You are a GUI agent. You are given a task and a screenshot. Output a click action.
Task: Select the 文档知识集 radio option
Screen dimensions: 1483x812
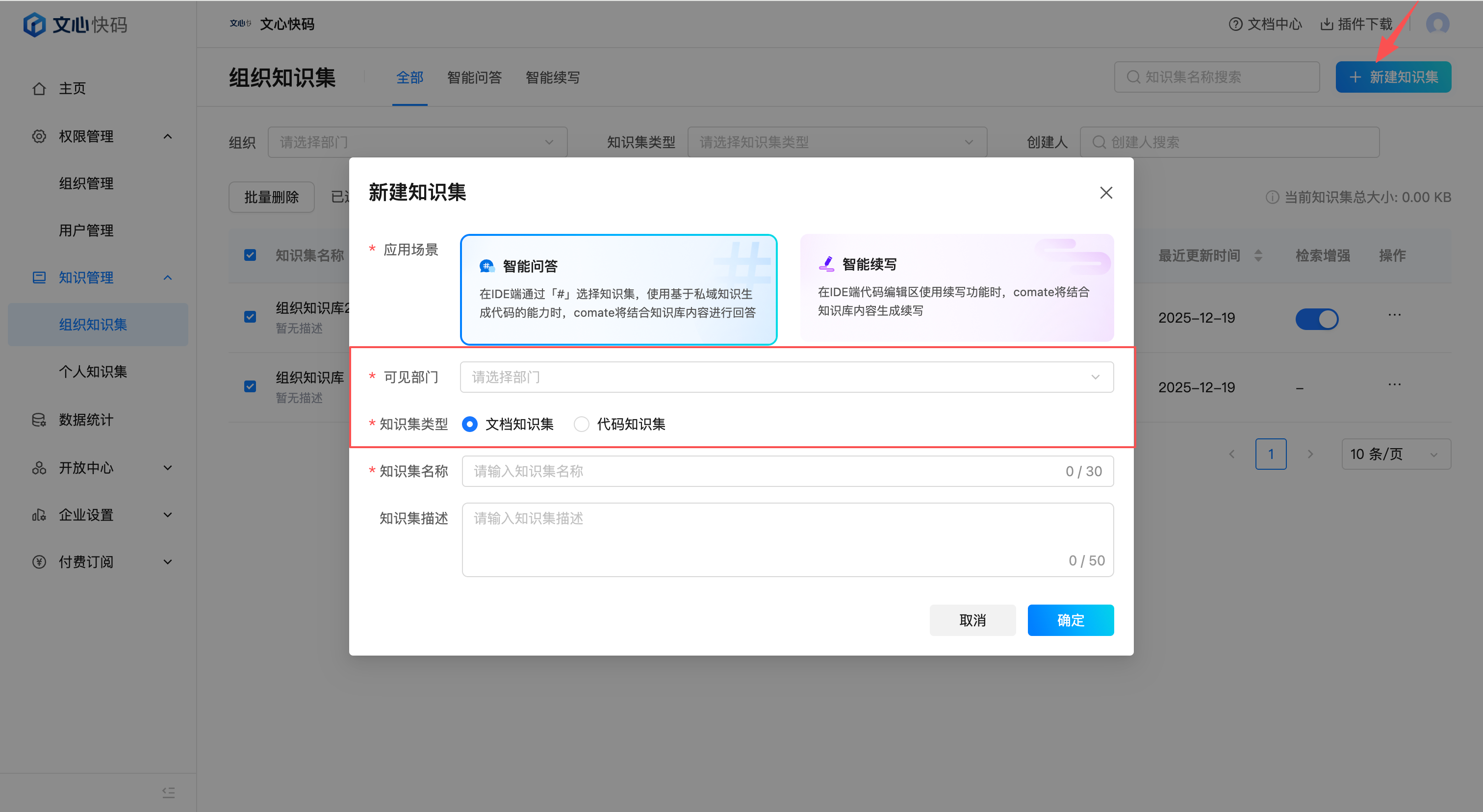click(470, 424)
